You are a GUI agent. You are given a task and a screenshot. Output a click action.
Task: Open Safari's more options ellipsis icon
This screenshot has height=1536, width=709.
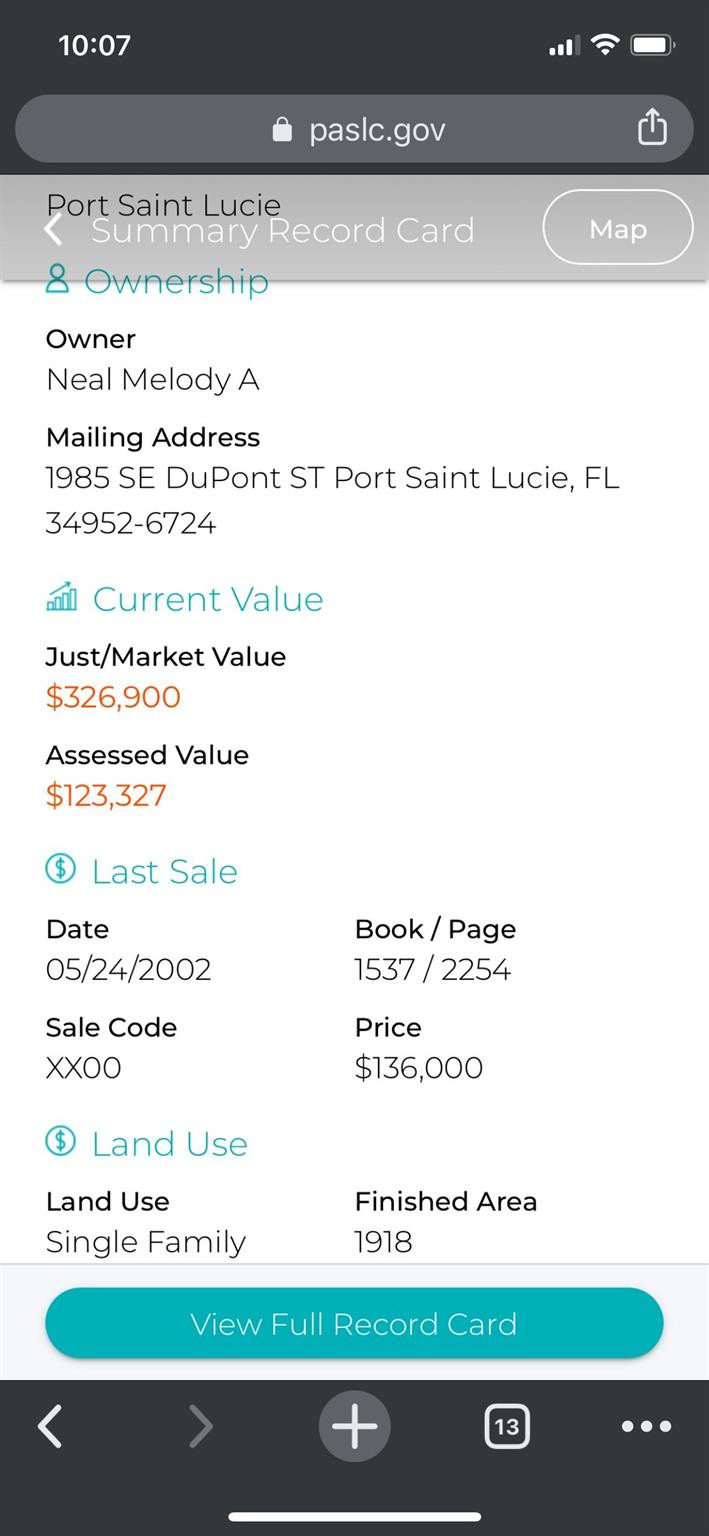646,1427
